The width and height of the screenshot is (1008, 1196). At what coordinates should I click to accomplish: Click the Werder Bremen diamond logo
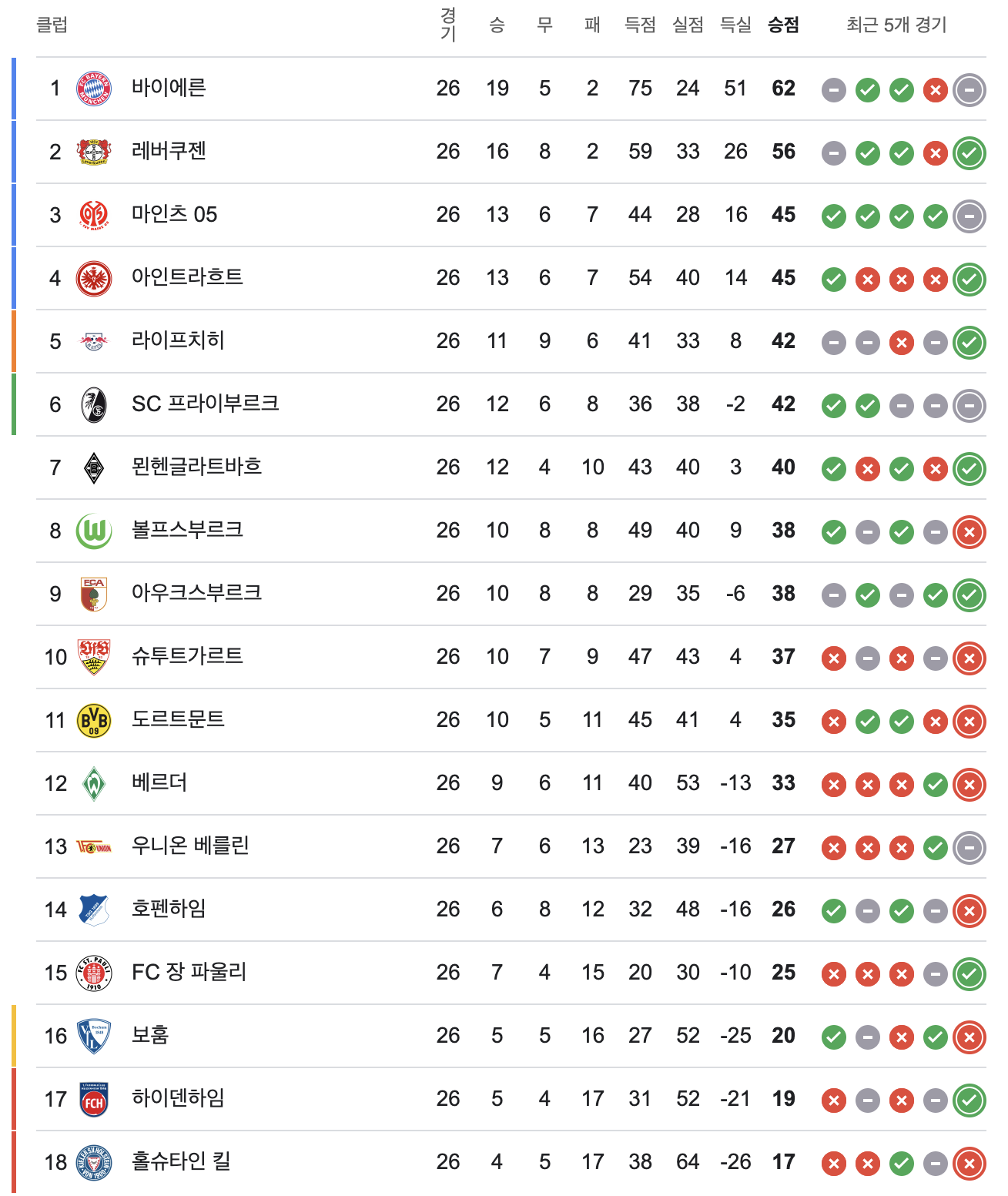94,784
